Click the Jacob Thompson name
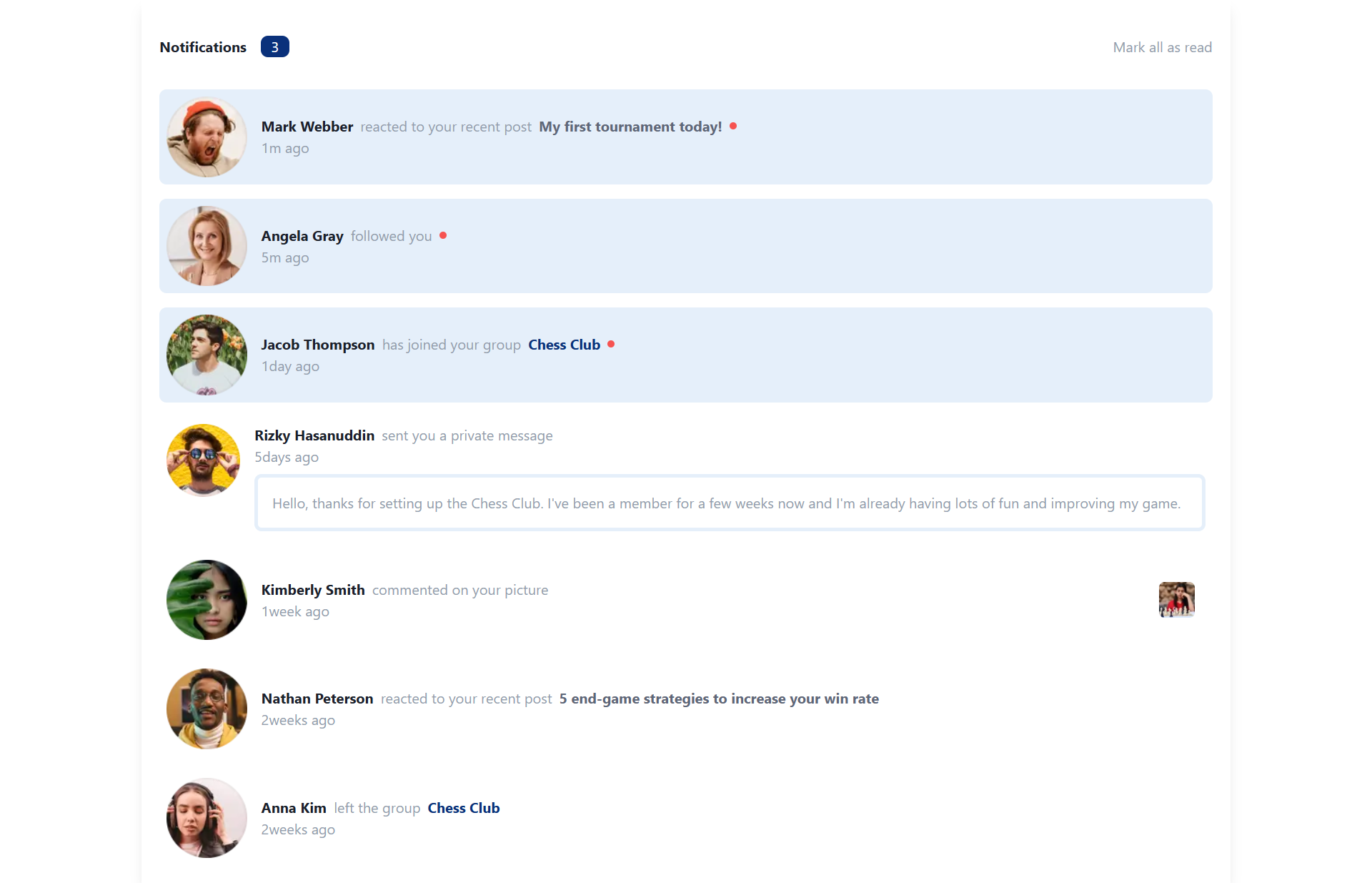 point(318,345)
